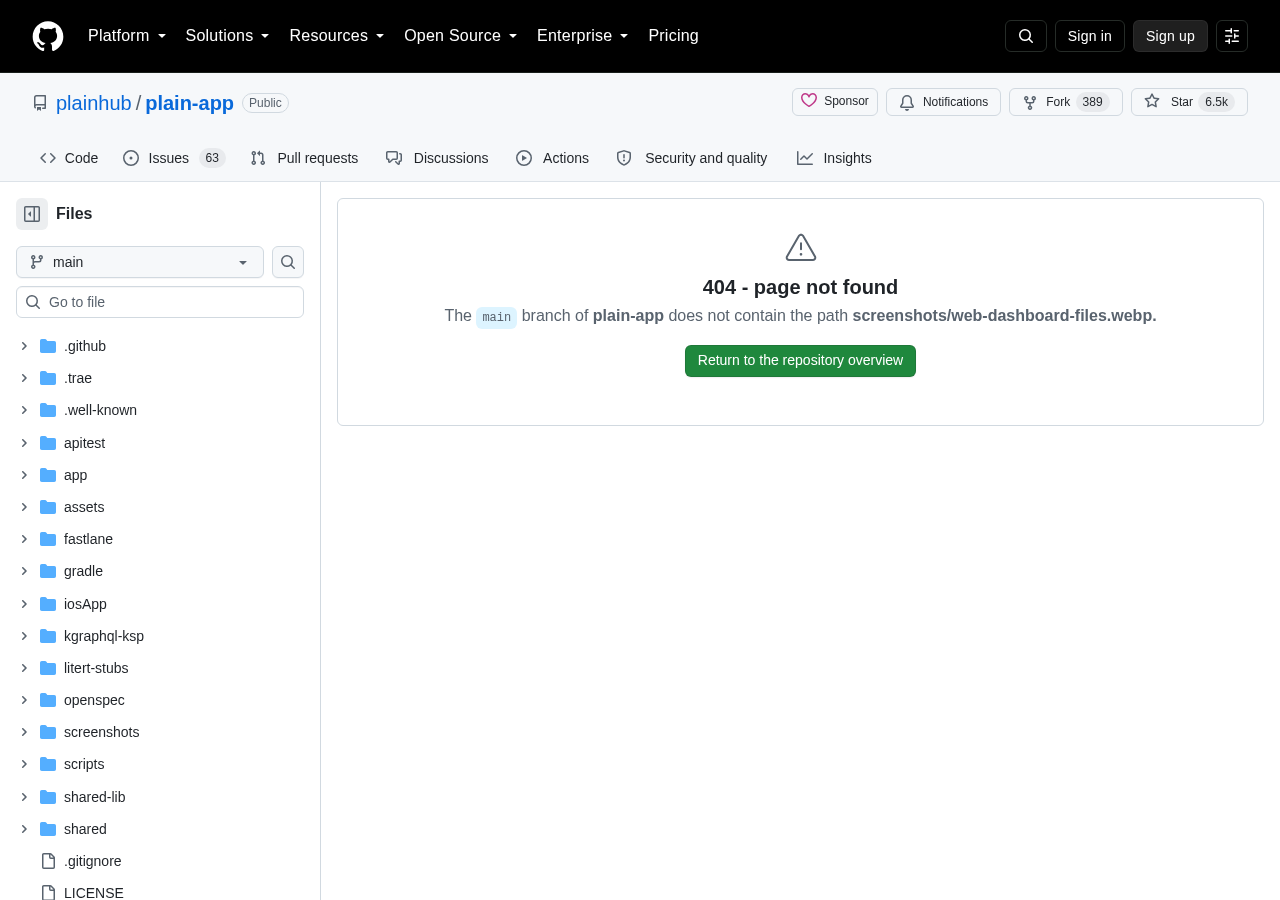Expand the Open Source menu
This screenshot has width=1280, height=900.
(x=461, y=36)
